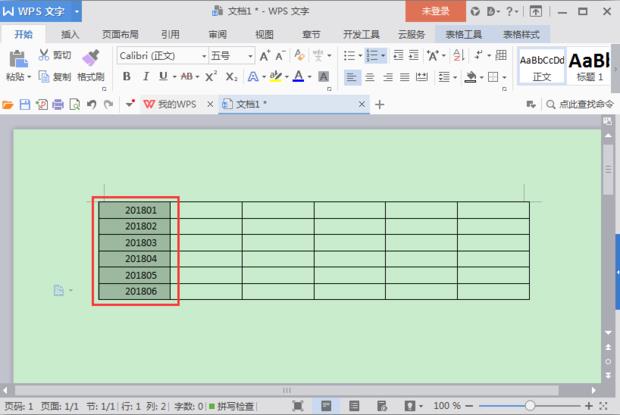Screen dimensions: 620x415
Task: Open the underline style dropdown arrow
Action: [x=174, y=77]
